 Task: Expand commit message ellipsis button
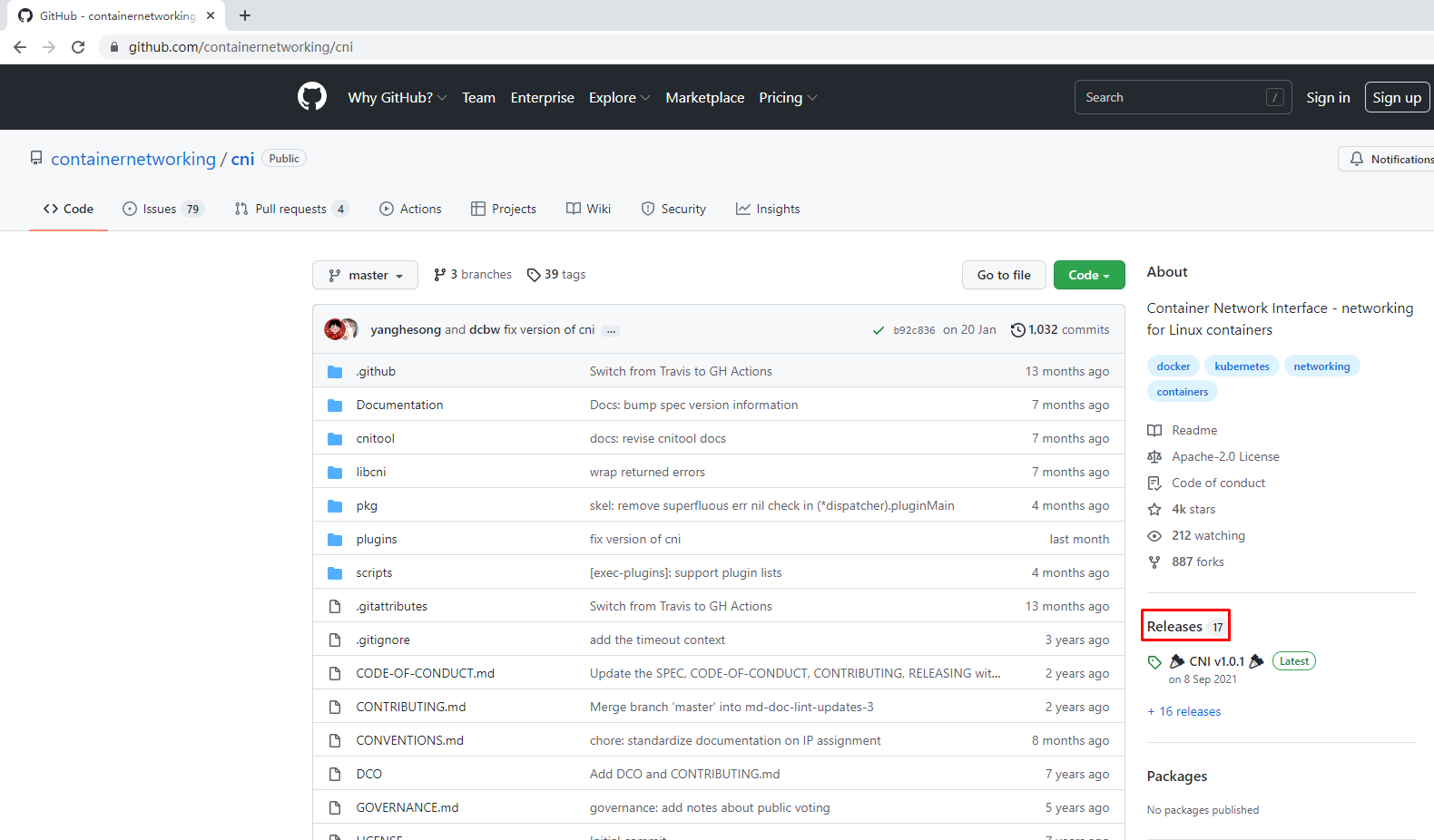(x=612, y=331)
